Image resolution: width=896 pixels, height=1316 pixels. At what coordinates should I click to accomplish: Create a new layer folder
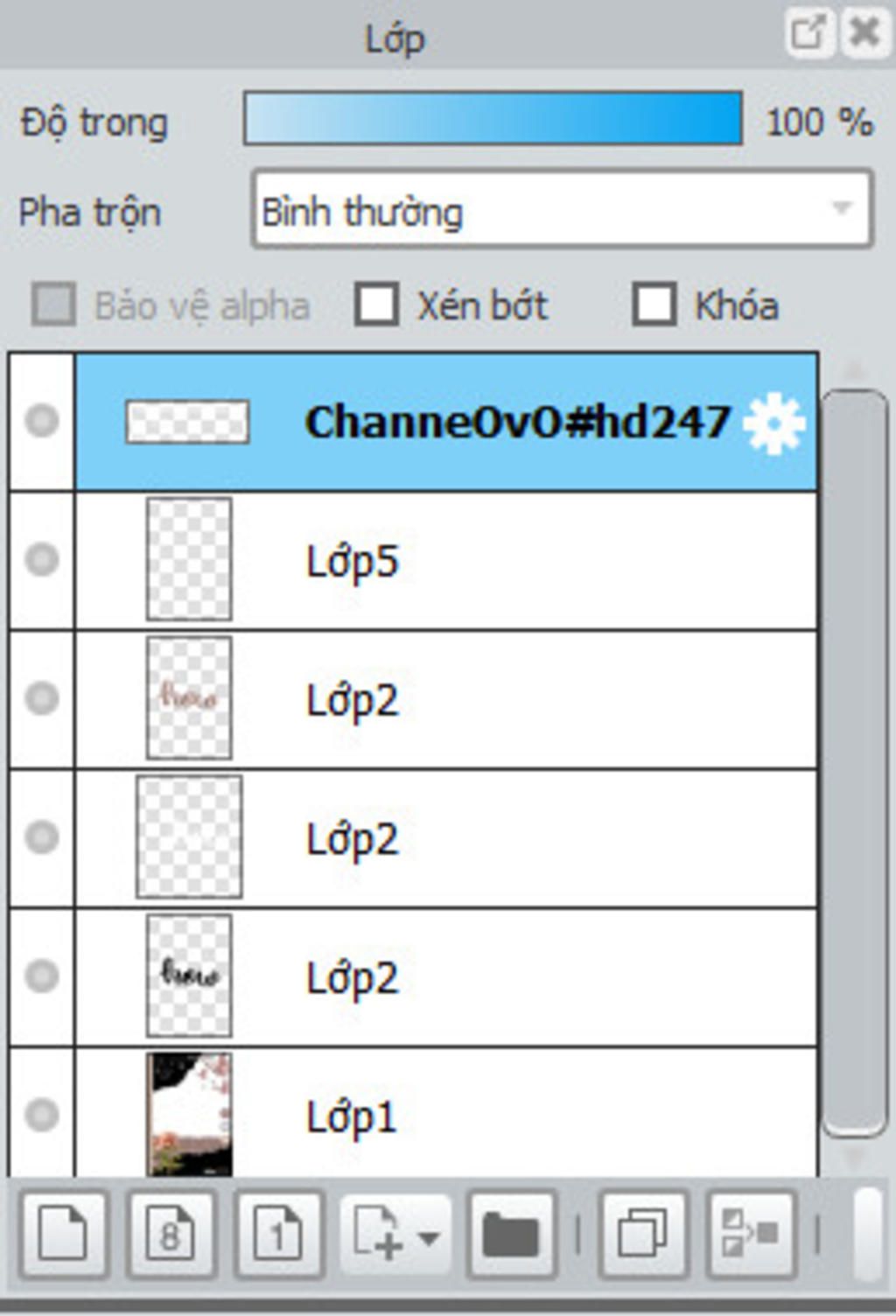coord(511,1234)
